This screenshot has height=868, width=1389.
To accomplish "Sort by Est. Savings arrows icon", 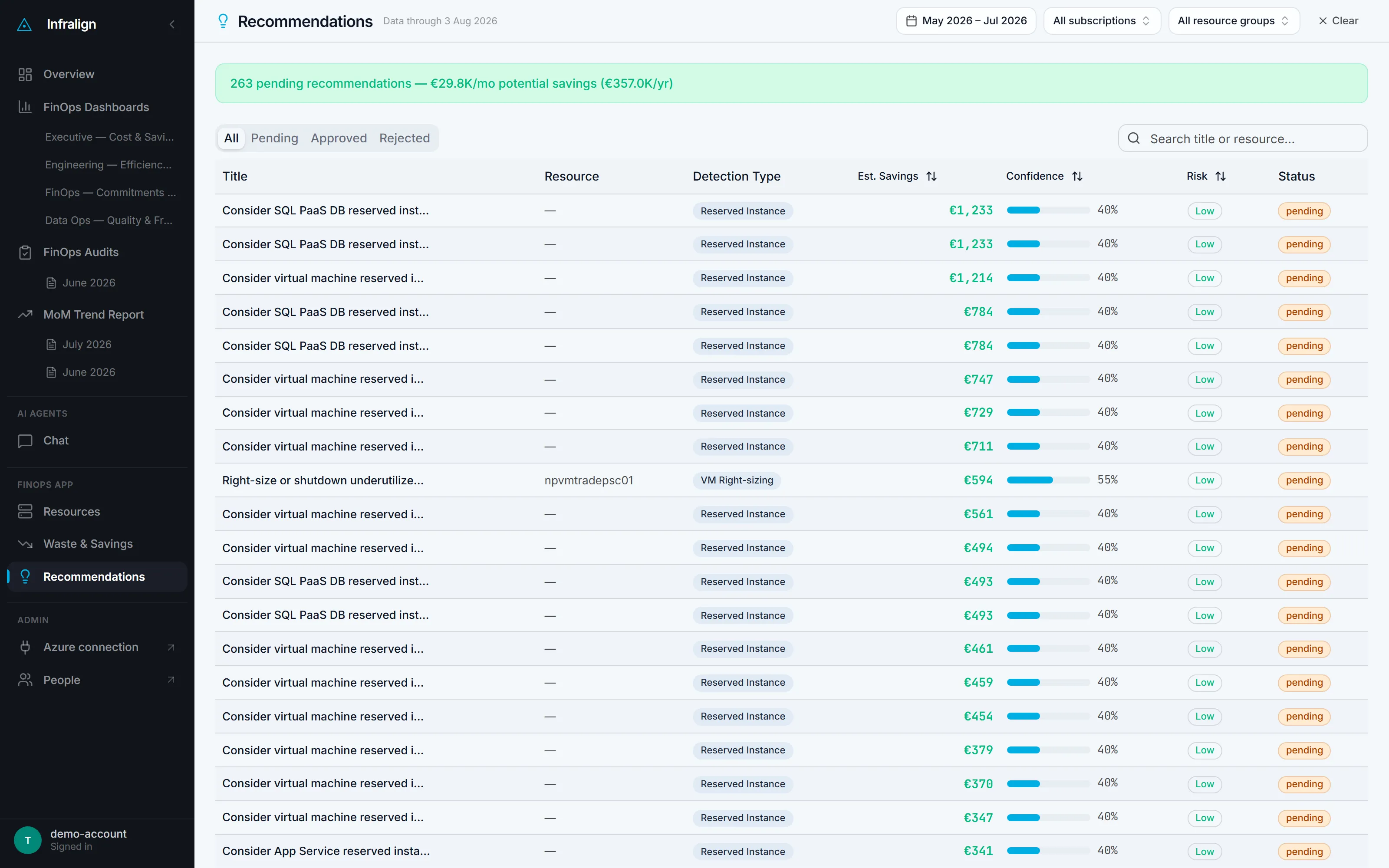I will click(931, 176).
